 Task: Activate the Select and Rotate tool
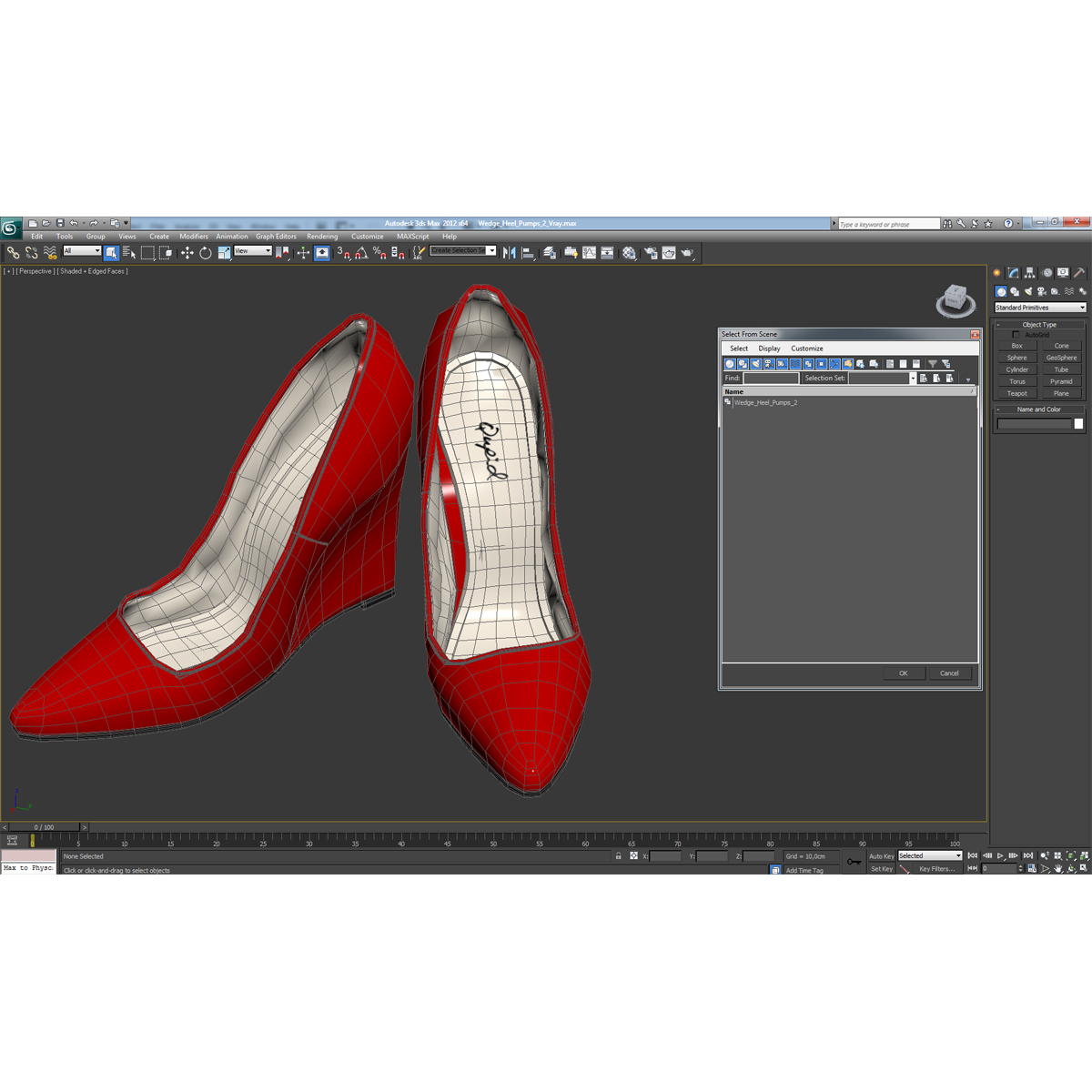point(206,253)
